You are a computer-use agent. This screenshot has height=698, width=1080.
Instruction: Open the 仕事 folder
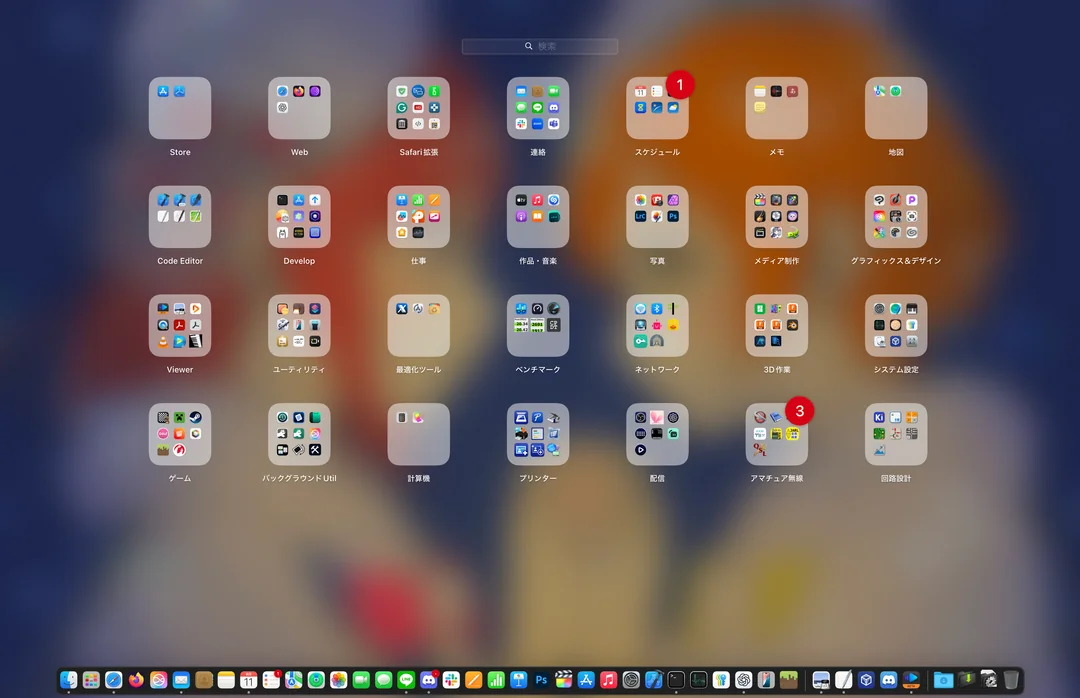419,216
